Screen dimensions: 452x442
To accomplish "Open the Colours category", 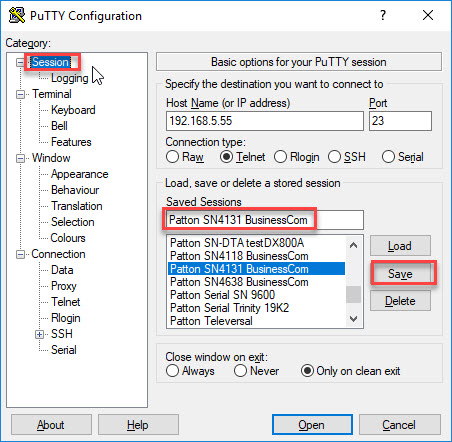I will [68, 238].
